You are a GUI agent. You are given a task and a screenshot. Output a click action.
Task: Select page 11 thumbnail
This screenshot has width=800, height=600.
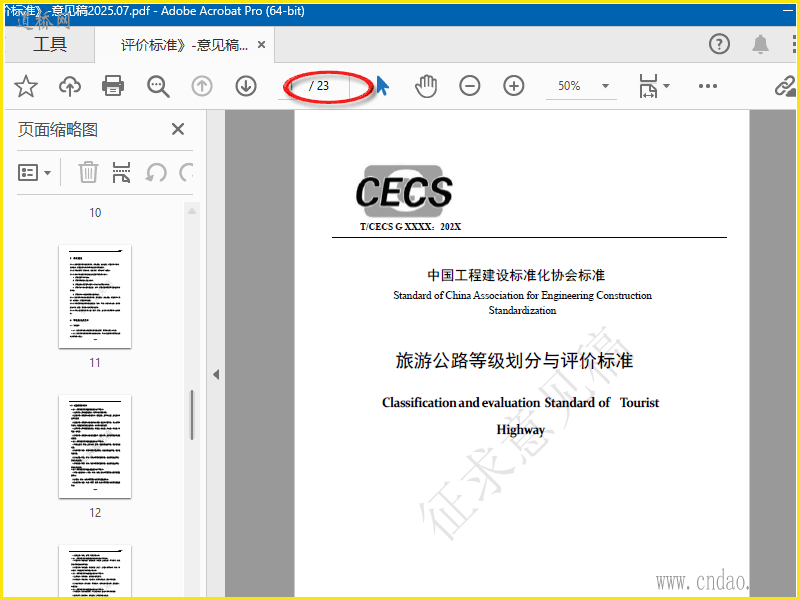tap(95, 296)
